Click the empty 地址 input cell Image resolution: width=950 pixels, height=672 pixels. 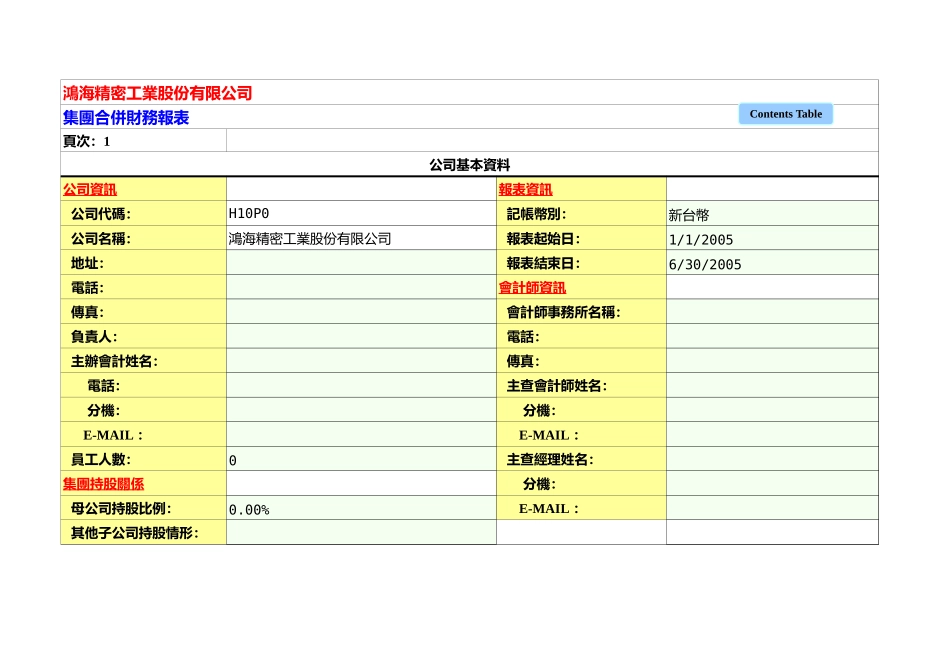(x=361, y=262)
